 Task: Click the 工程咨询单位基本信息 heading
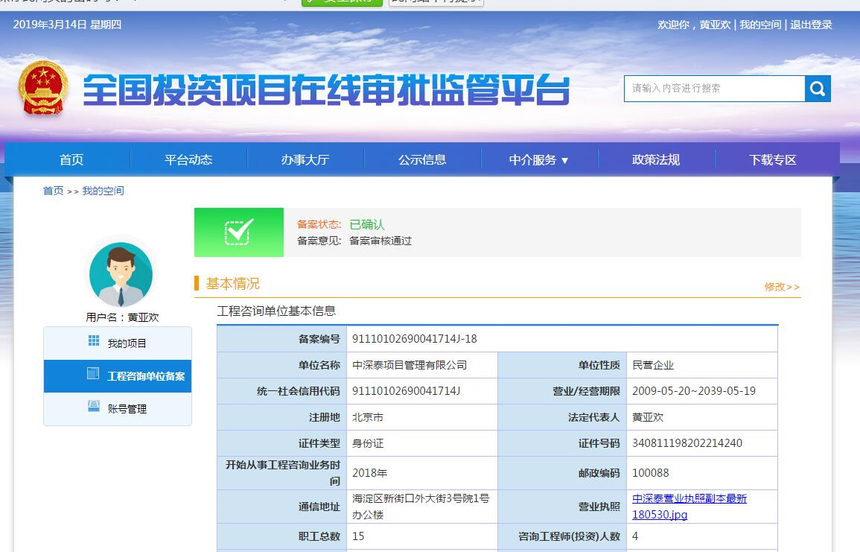click(x=276, y=311)
